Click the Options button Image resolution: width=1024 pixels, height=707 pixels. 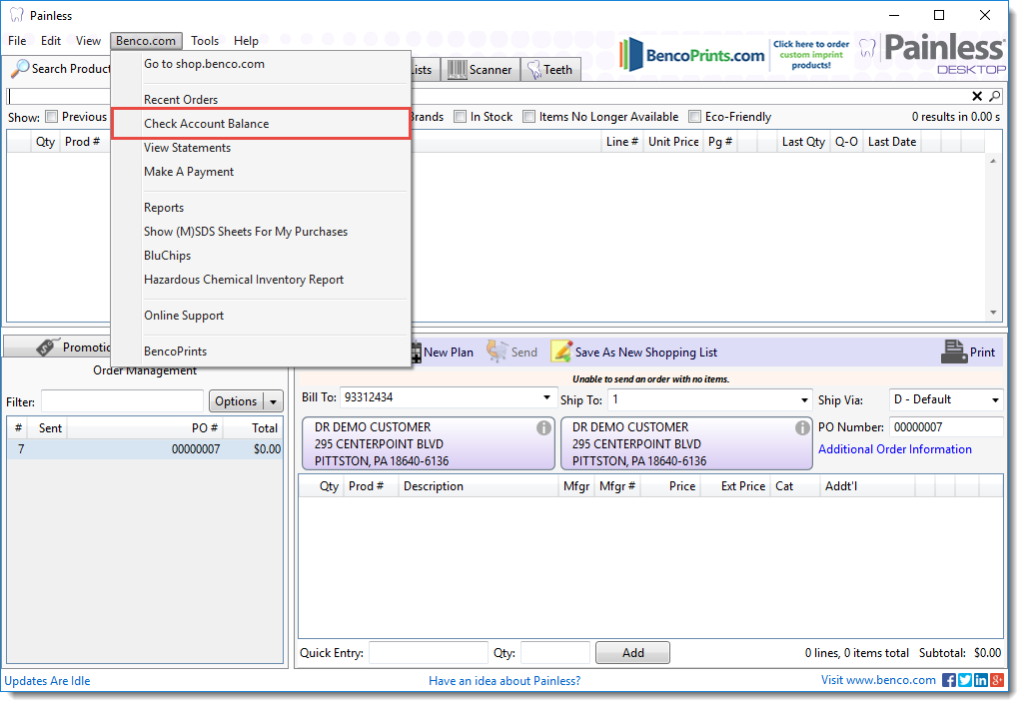pyautogui.click(x=236, y=401)
